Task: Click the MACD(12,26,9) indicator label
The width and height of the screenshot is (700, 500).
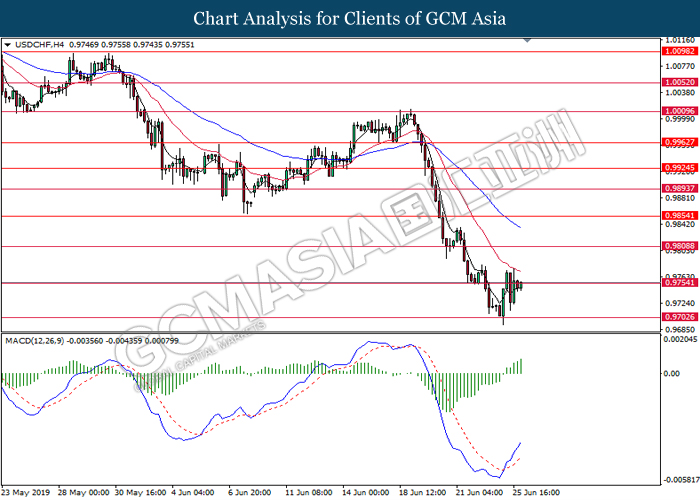Action: (x=34, y=341)
